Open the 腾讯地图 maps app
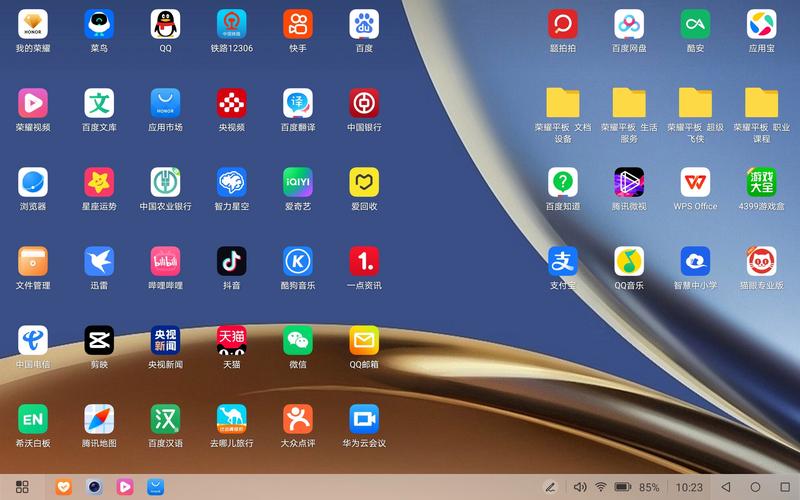The height and width of the screenshot is (500, 800). [99, 419]
